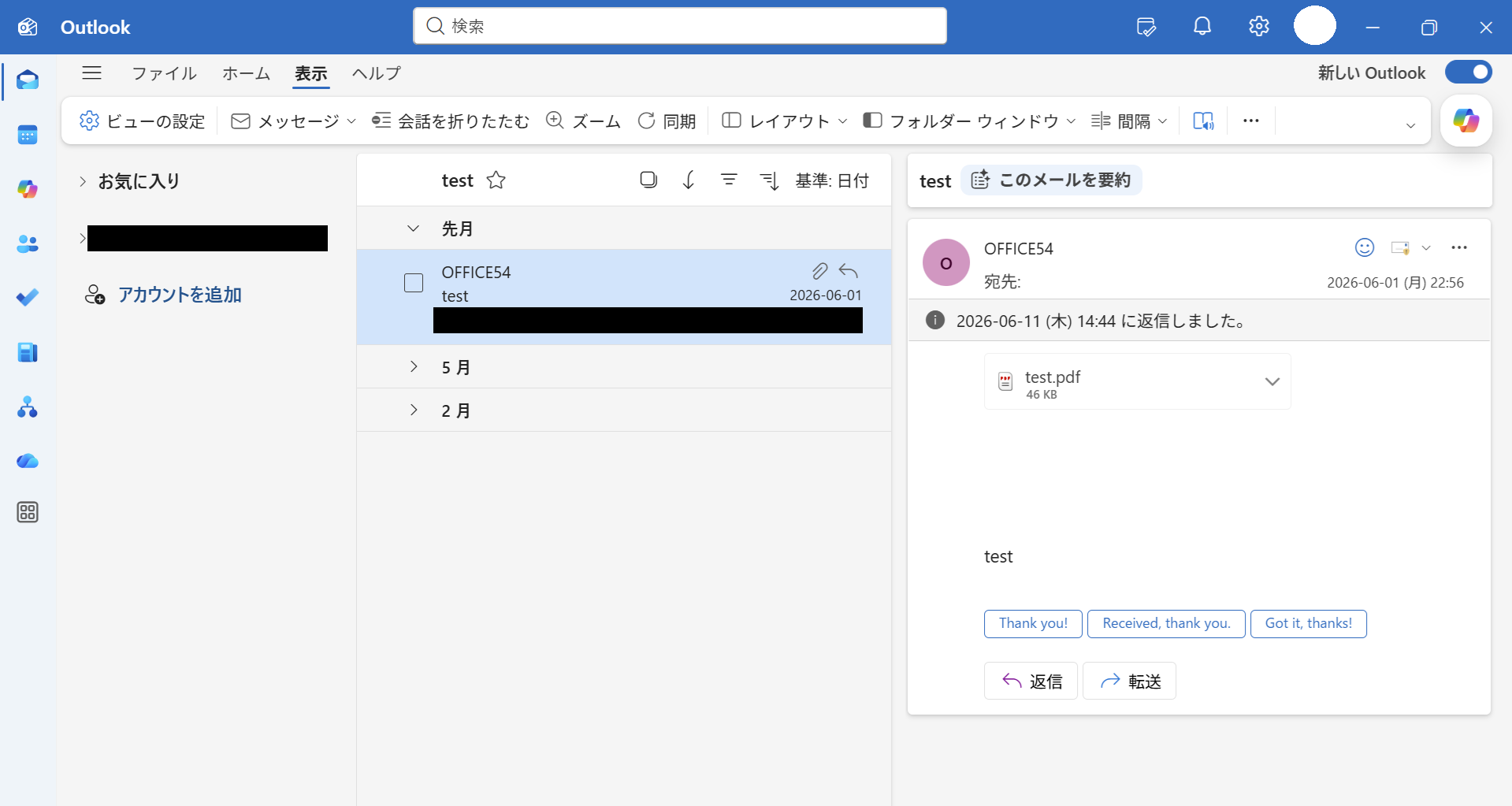Select the OFFICE54 test message row
Screen dimensions: 1512x806
click(624, 298)
